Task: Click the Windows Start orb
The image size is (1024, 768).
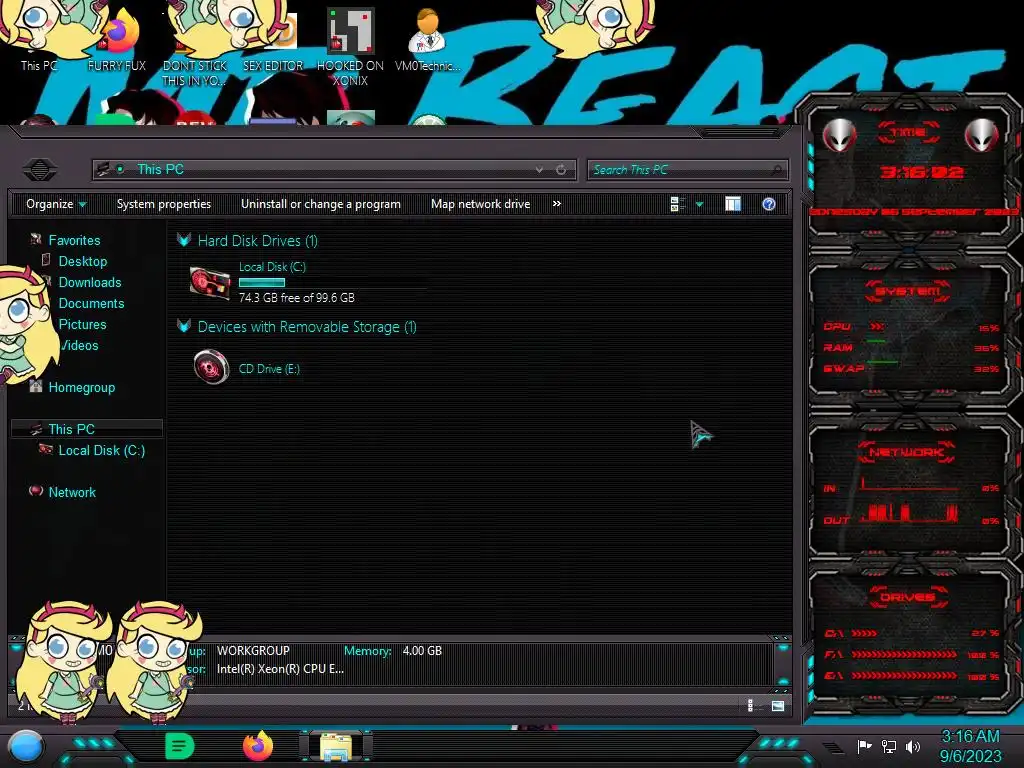Action: (26, 747)
